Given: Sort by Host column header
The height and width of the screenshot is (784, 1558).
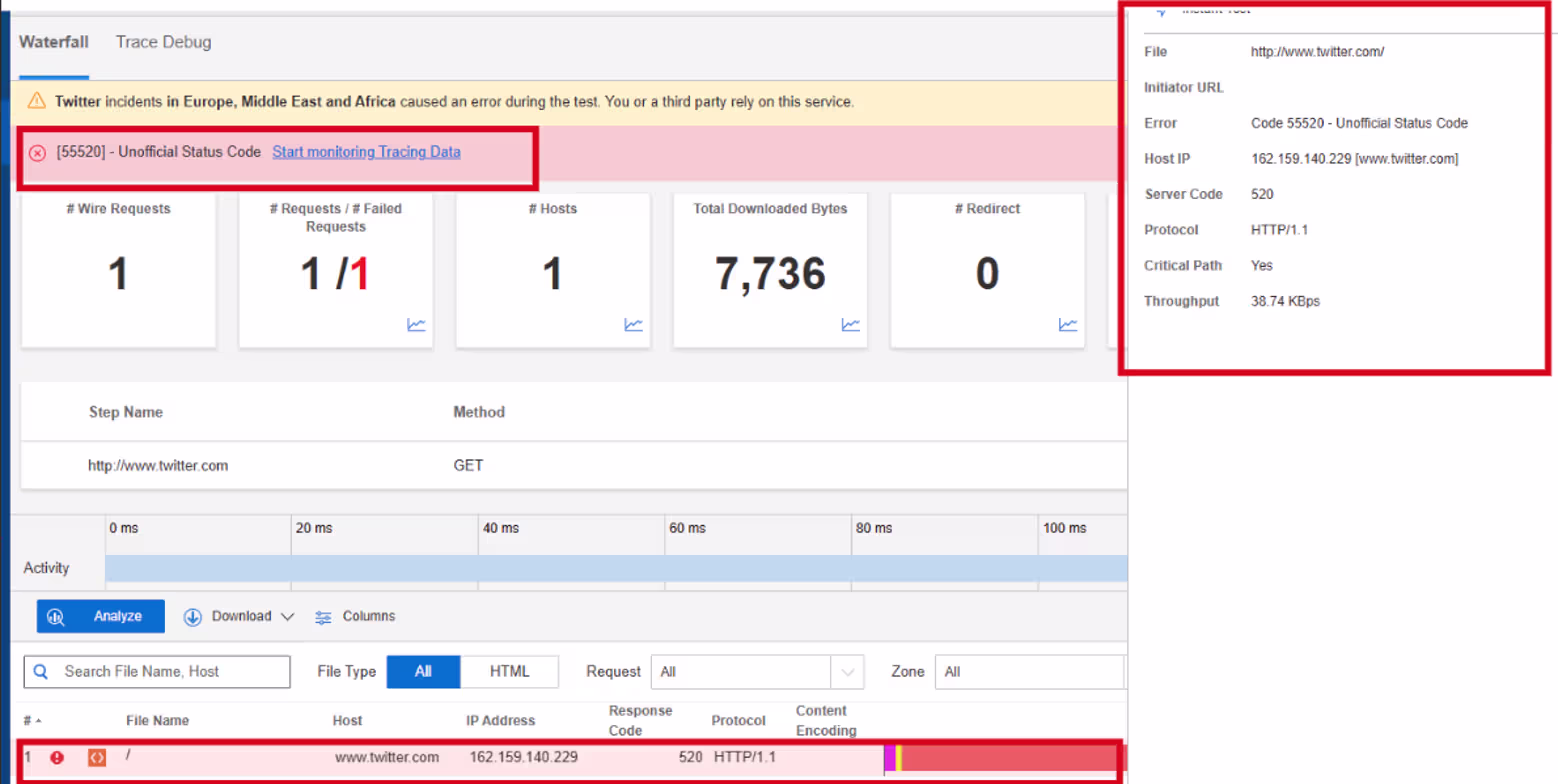Looking at the screenshot, I should pyautogui.click(x=347, y=720).
